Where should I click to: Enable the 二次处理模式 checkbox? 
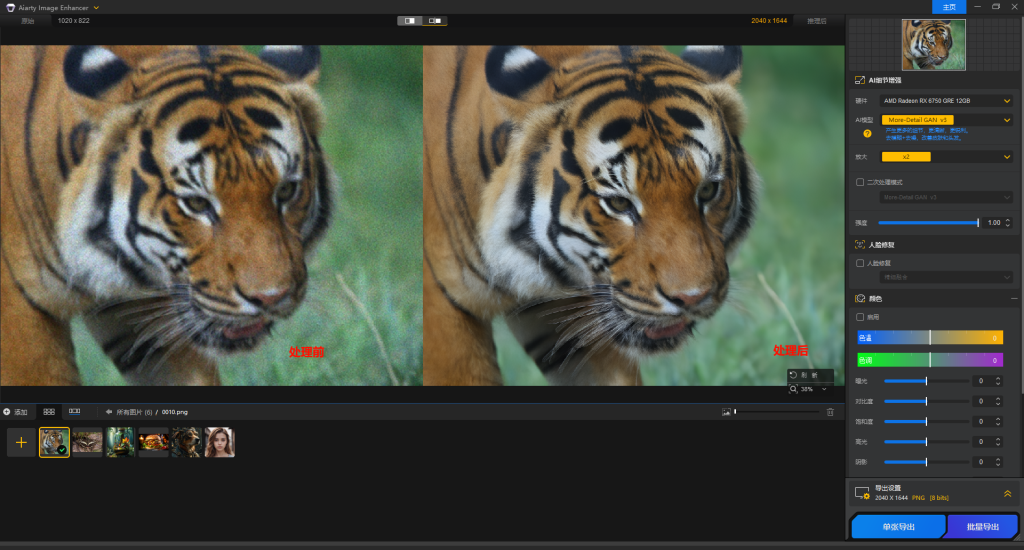click(860, 182)
